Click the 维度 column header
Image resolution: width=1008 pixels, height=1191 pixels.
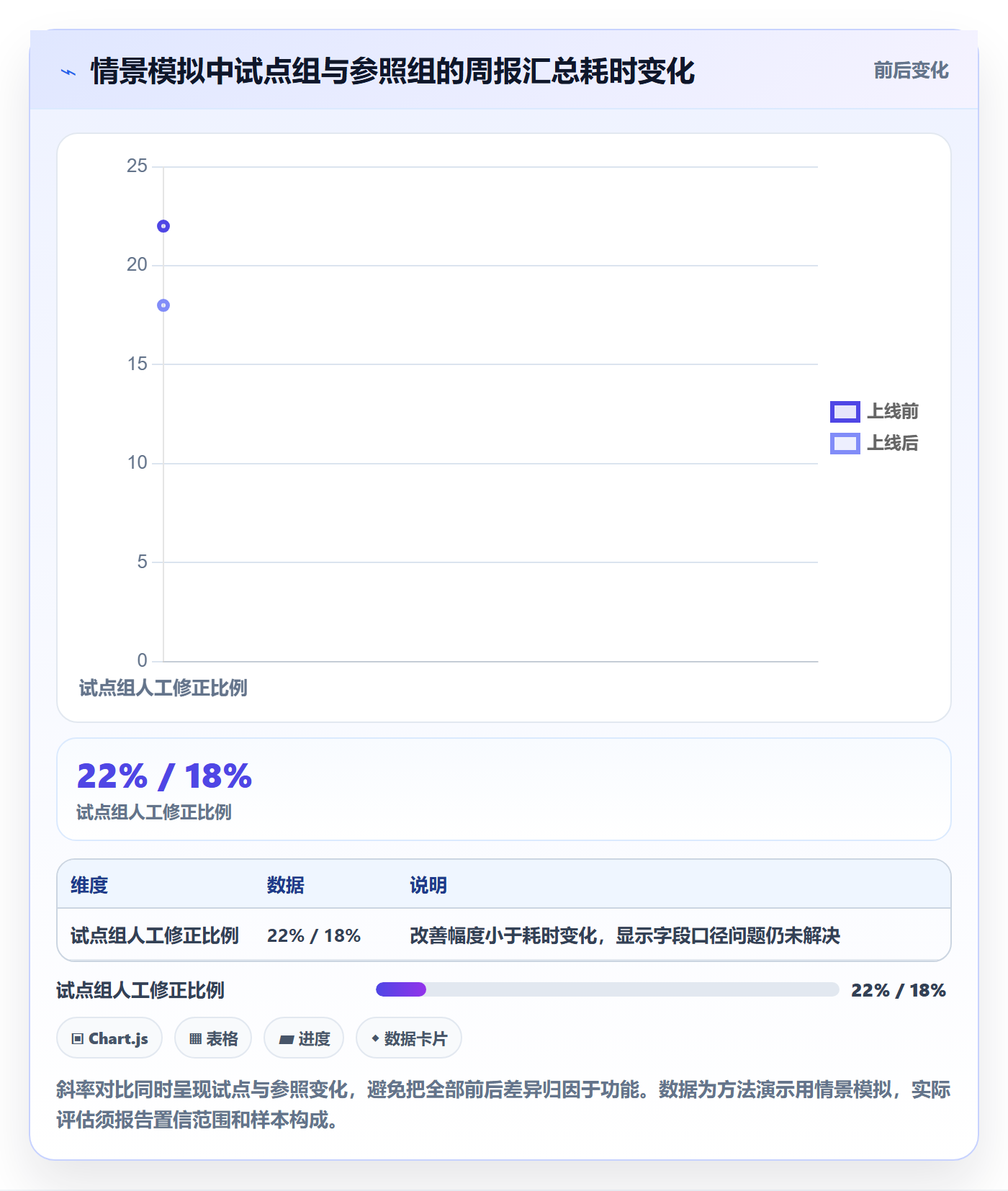pos(89,885)
